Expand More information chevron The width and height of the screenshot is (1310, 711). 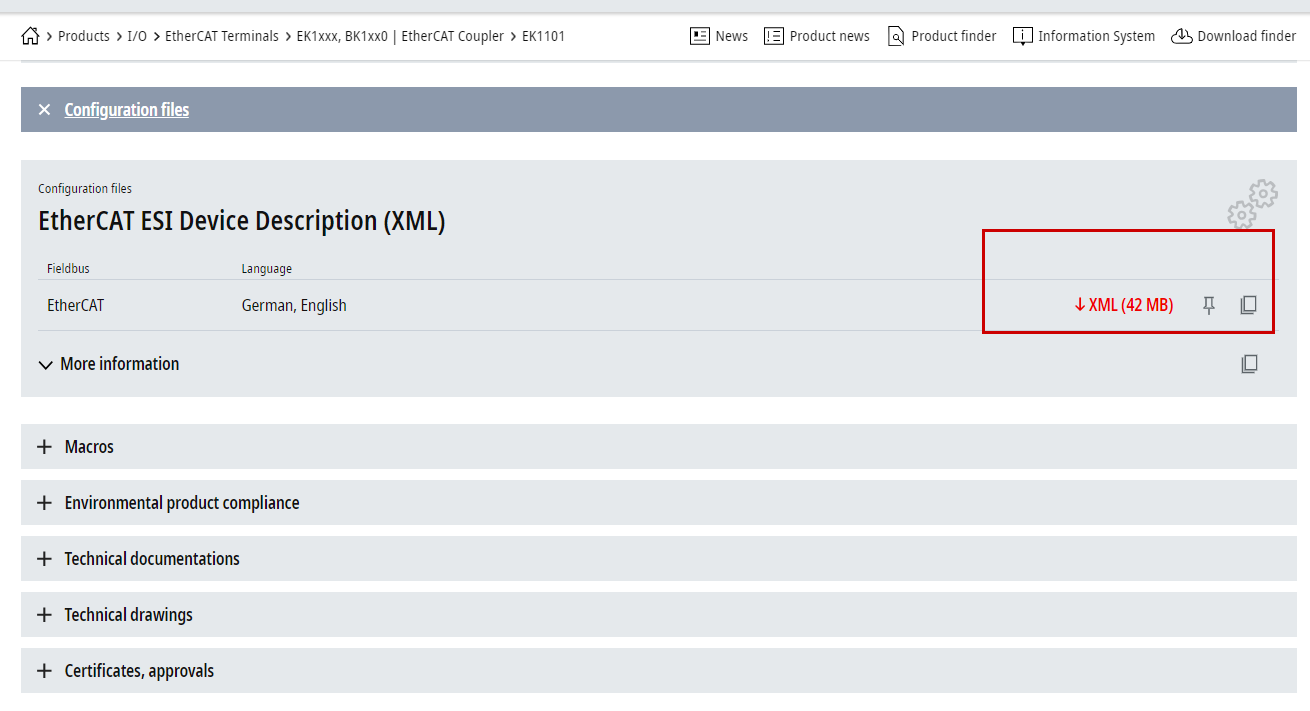[x=45, y=365]
